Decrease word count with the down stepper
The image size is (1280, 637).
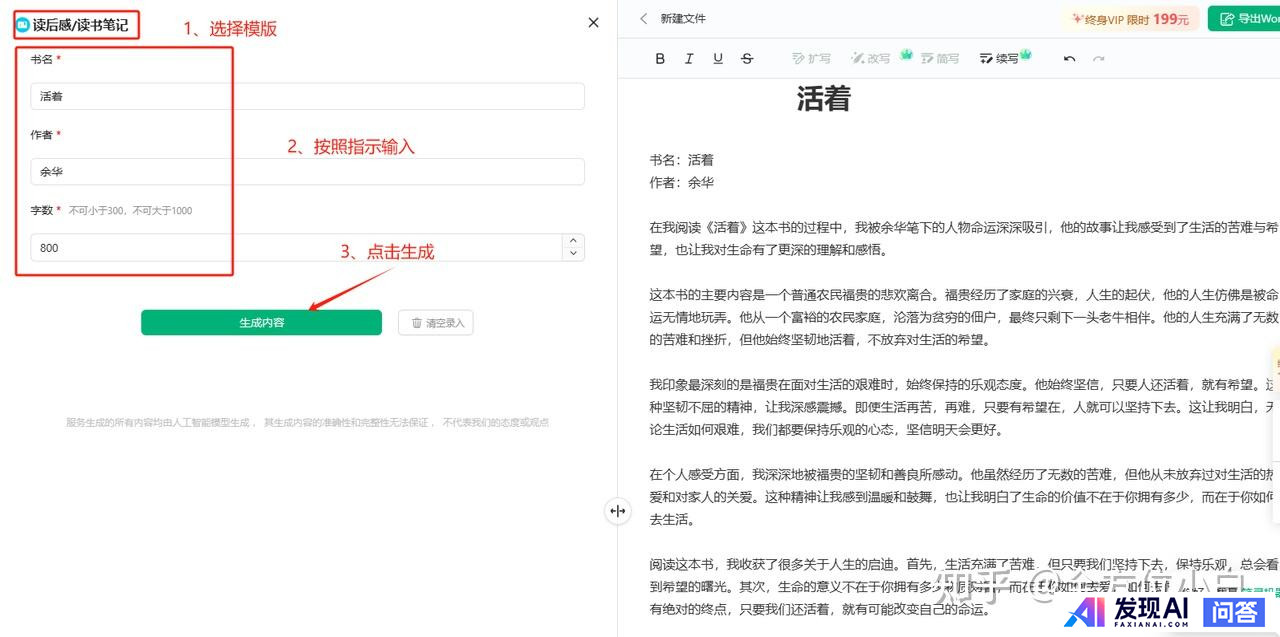point(573,254)
